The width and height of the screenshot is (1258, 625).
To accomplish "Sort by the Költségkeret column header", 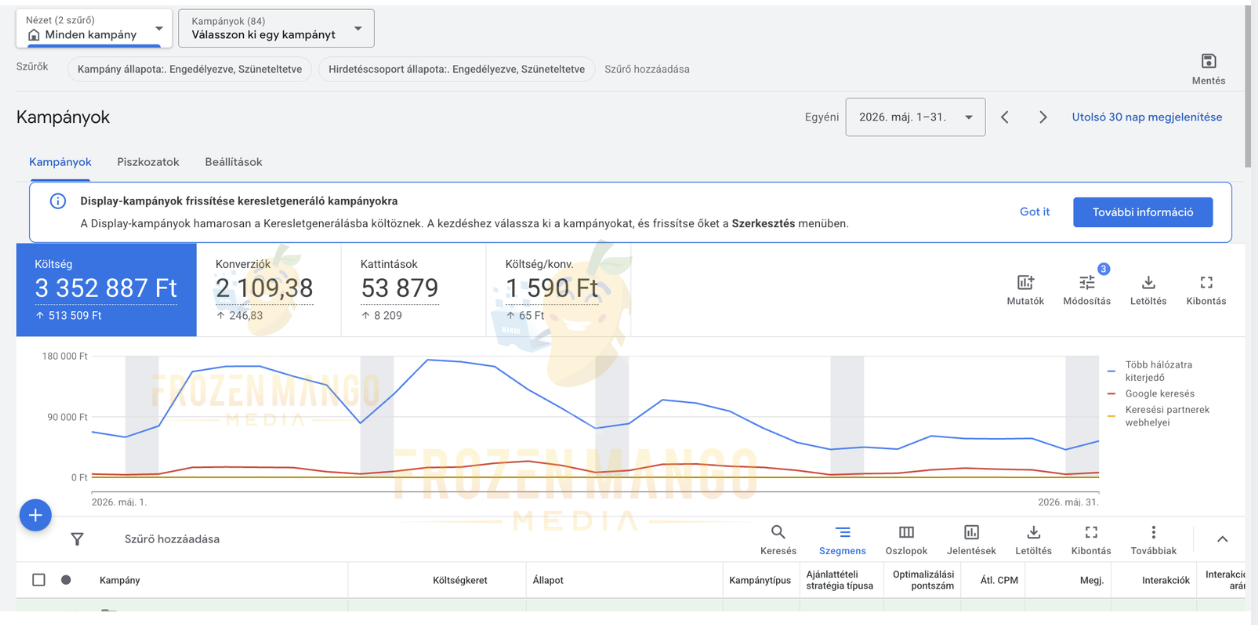I will tap(460, 580).
